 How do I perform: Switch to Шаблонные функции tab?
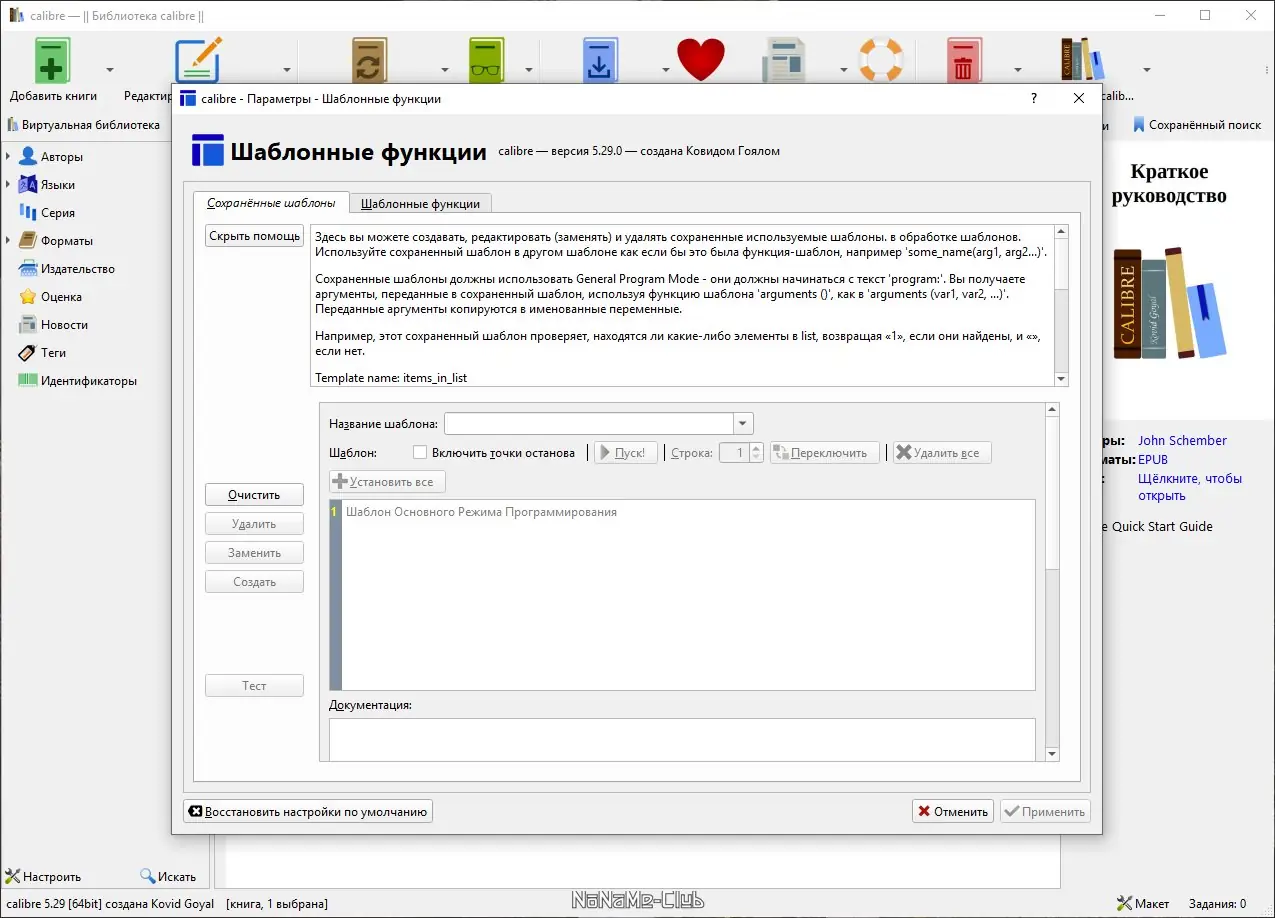420,204
